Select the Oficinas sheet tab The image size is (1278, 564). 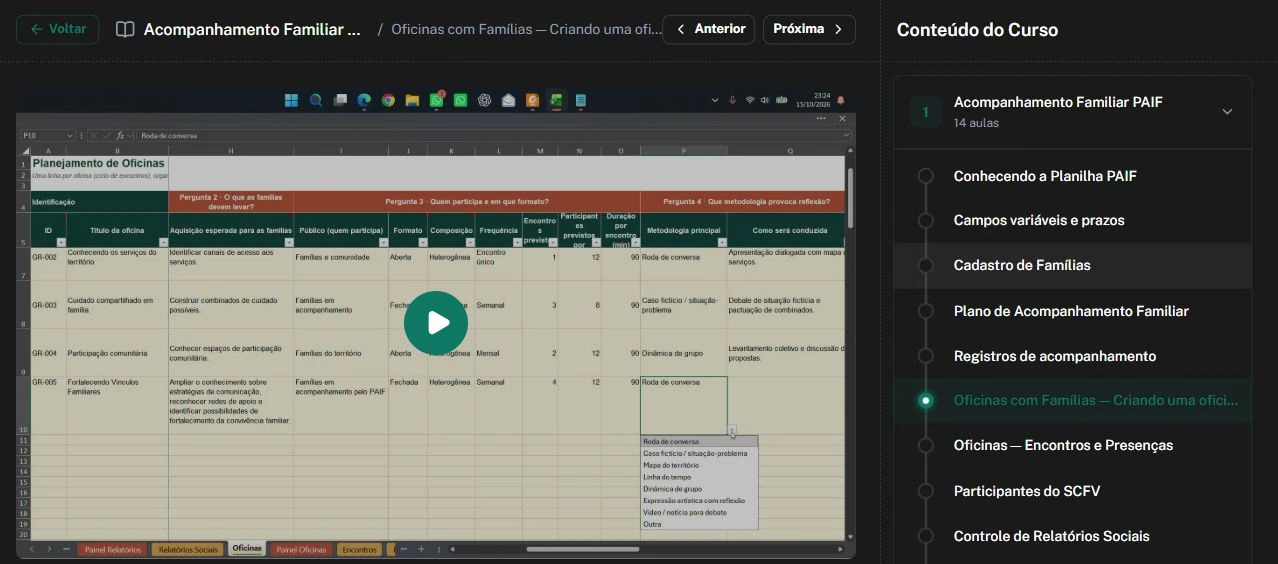point(247,549)
